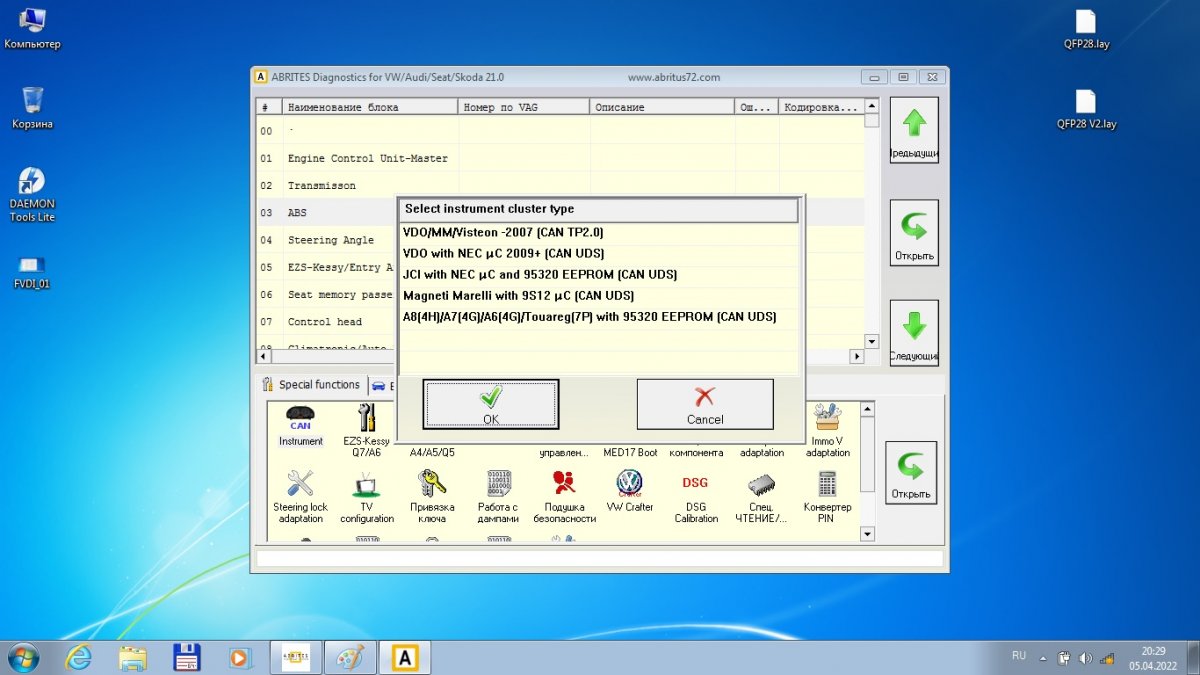Open the Конвертер PIN calculator icon
Screen dimensions: 1200x675
827,495
